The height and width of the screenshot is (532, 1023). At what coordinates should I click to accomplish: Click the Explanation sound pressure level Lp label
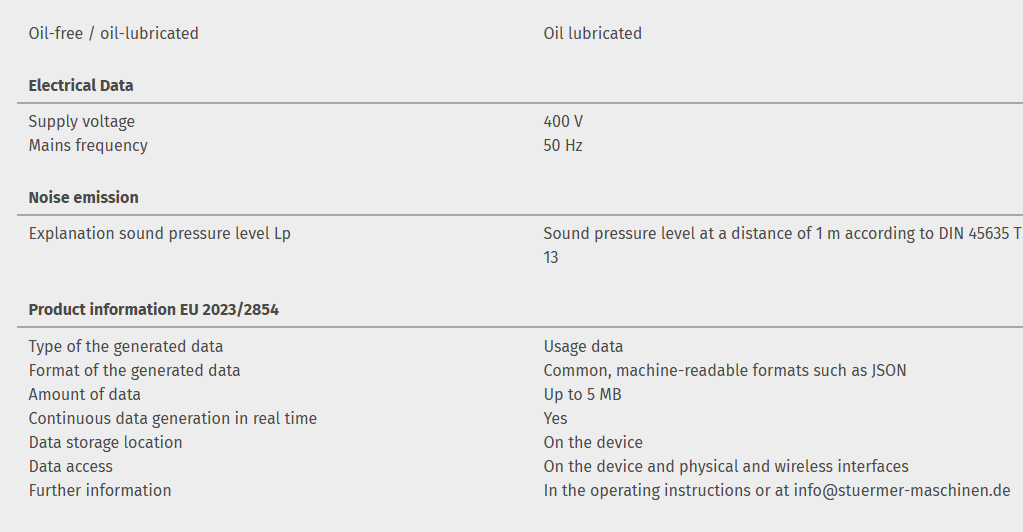[x=159, y=234]
